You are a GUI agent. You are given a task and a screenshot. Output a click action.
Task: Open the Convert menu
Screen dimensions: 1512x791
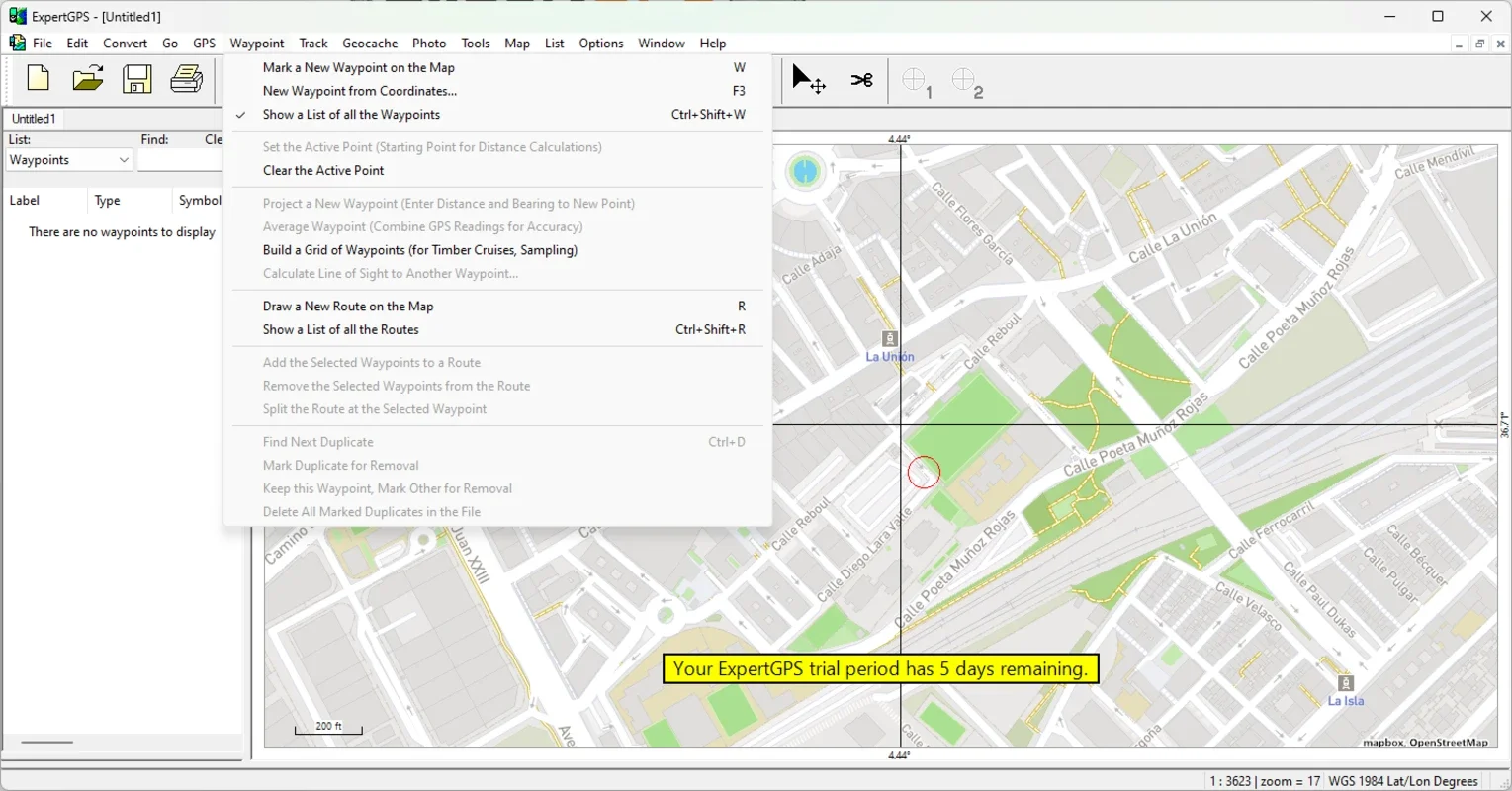click(x=126, y=44)
